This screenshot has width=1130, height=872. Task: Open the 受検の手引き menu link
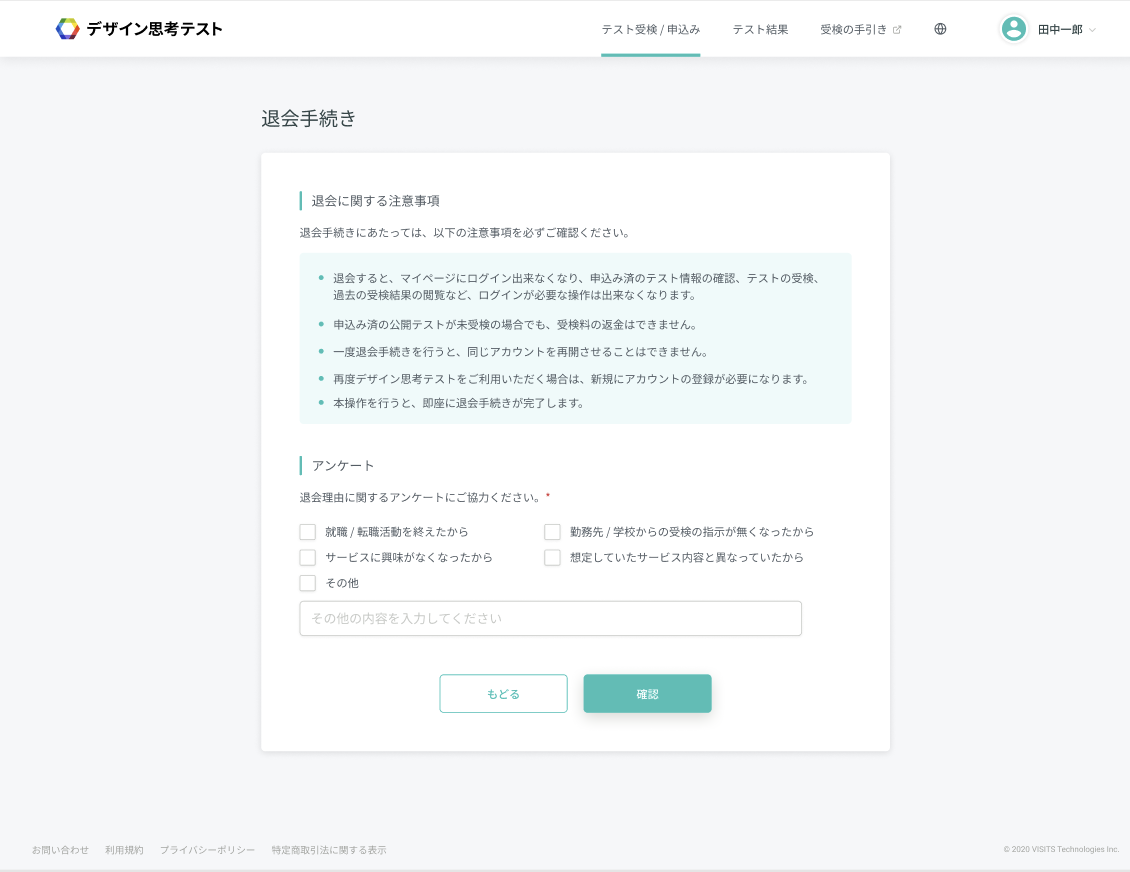853,29
